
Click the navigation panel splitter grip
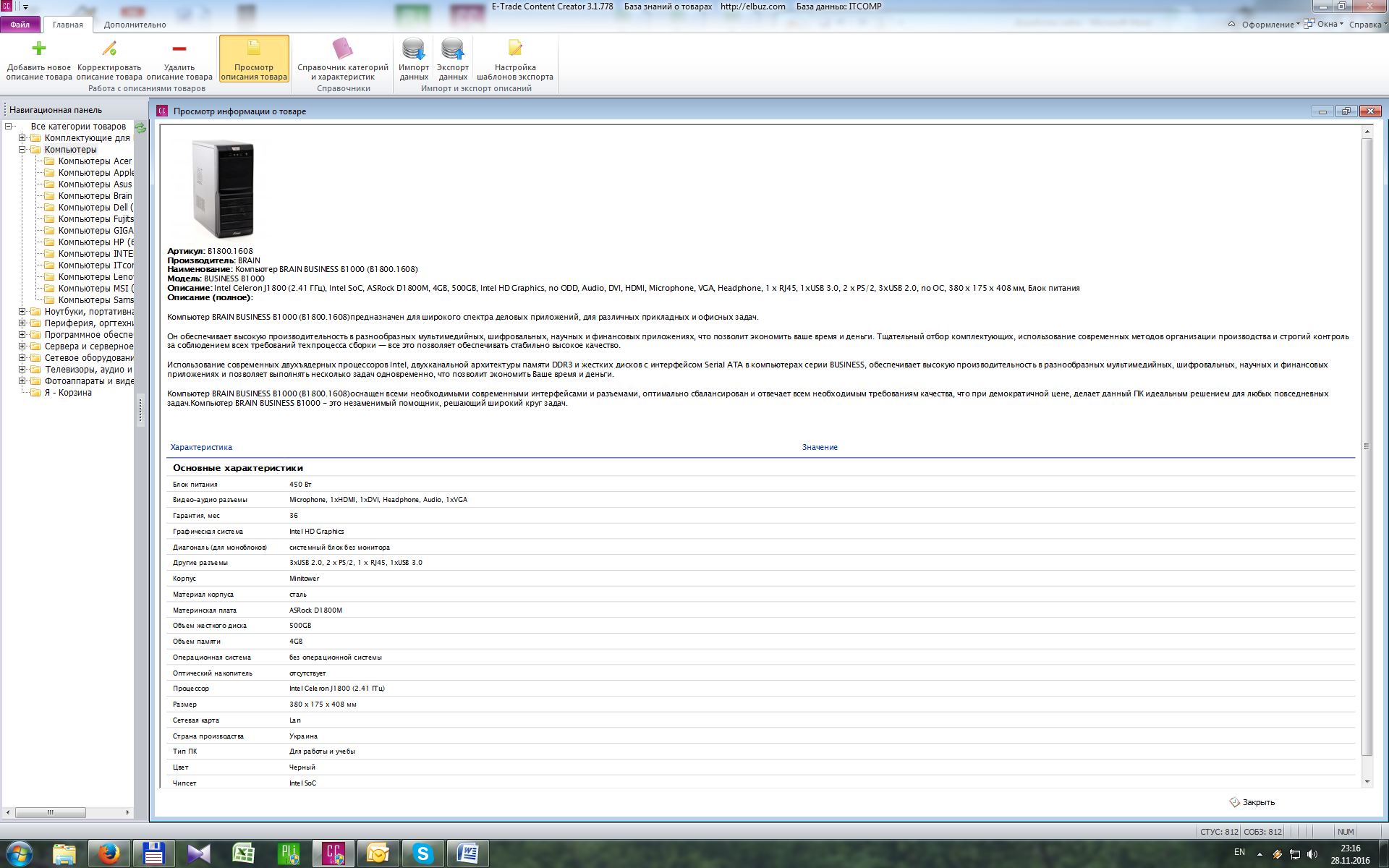click(140, 411)
